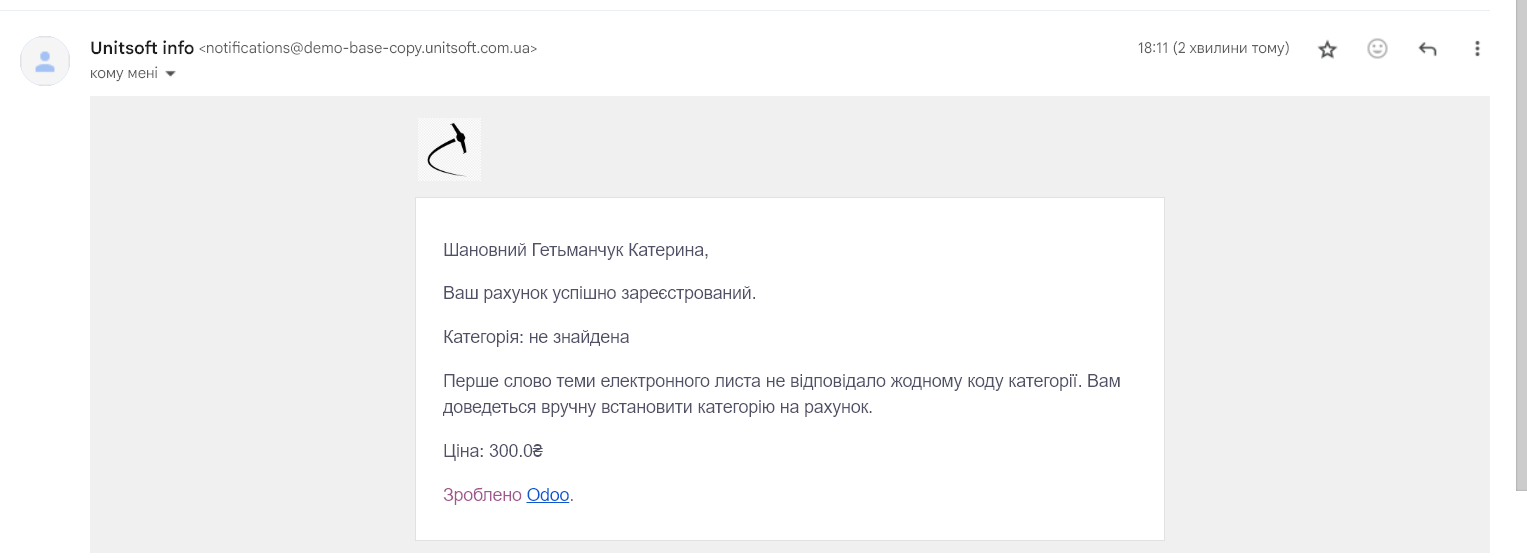Click the timestamp '18:11 (2 хвилини тому)'

[1213, 48]
